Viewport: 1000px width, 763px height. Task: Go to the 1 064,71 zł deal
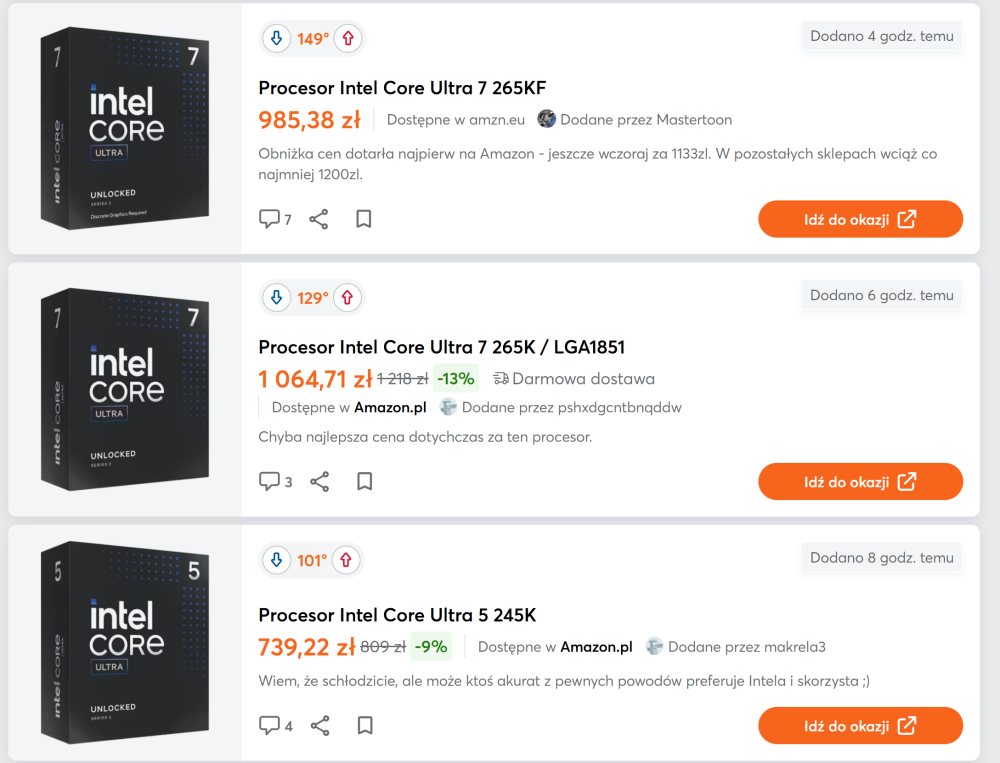click(860, 482)
